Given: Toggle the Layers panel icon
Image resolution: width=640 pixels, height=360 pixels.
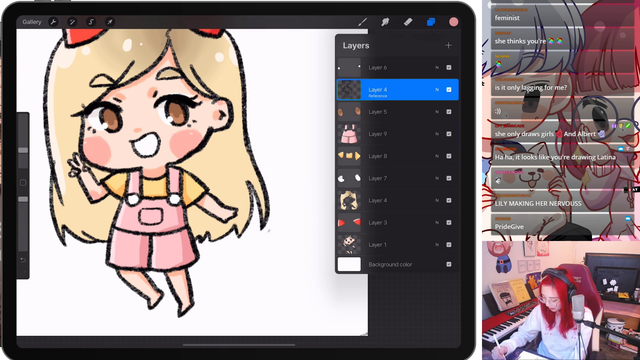Looking at the screenshot, I should coord(431,22).
